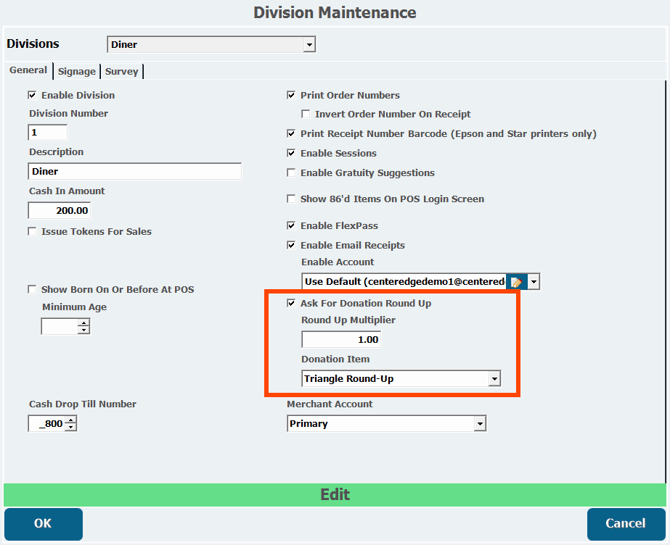Enable Gratuity Suggestions checkbox
Image resolution: width=670 pixels, height=545 pixels.
point(292,173)
